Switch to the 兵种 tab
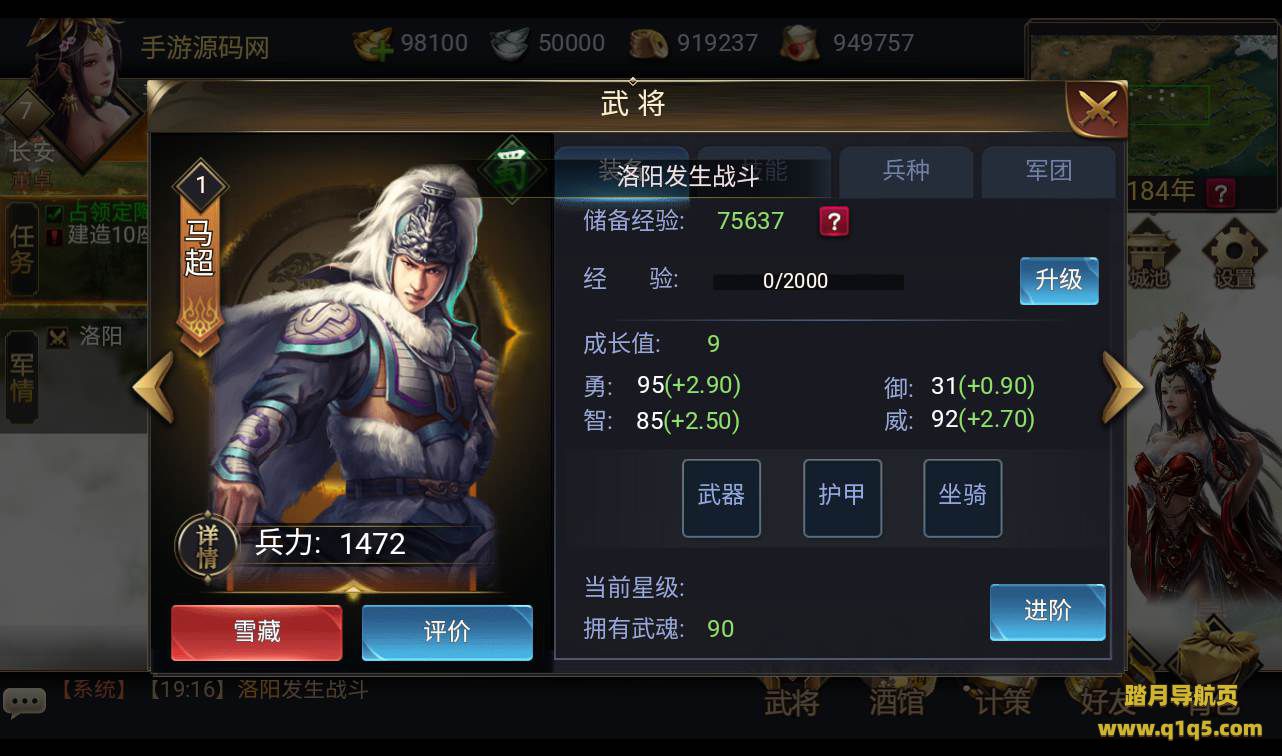The height and width of the screenshot is (756, 1282). coord(906,171)
